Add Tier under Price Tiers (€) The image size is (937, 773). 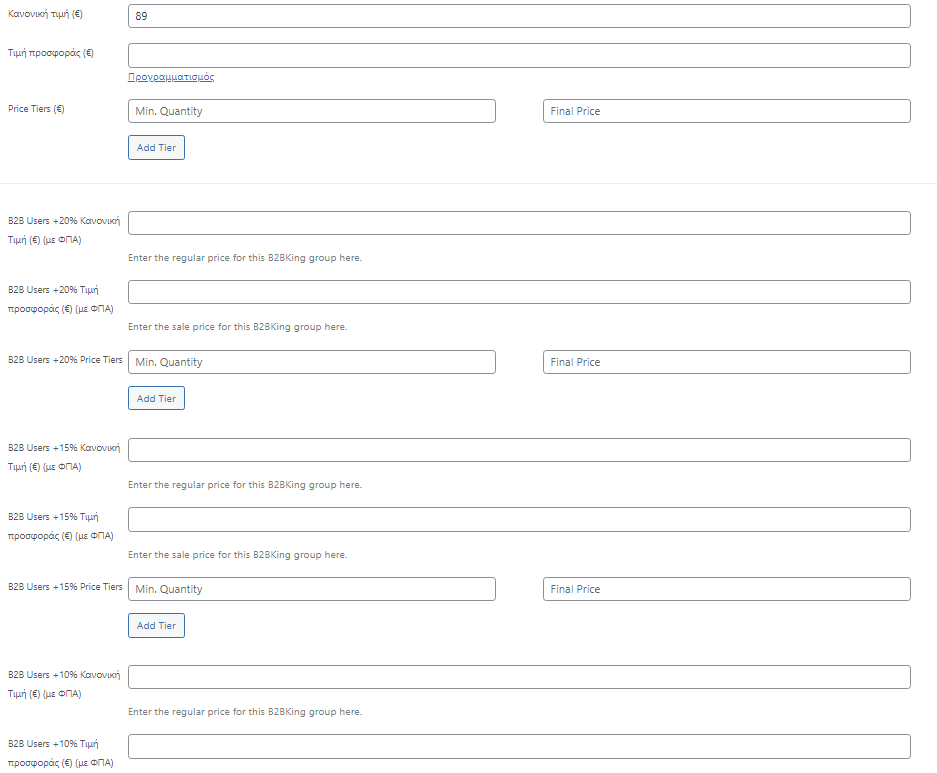[157, 148]
